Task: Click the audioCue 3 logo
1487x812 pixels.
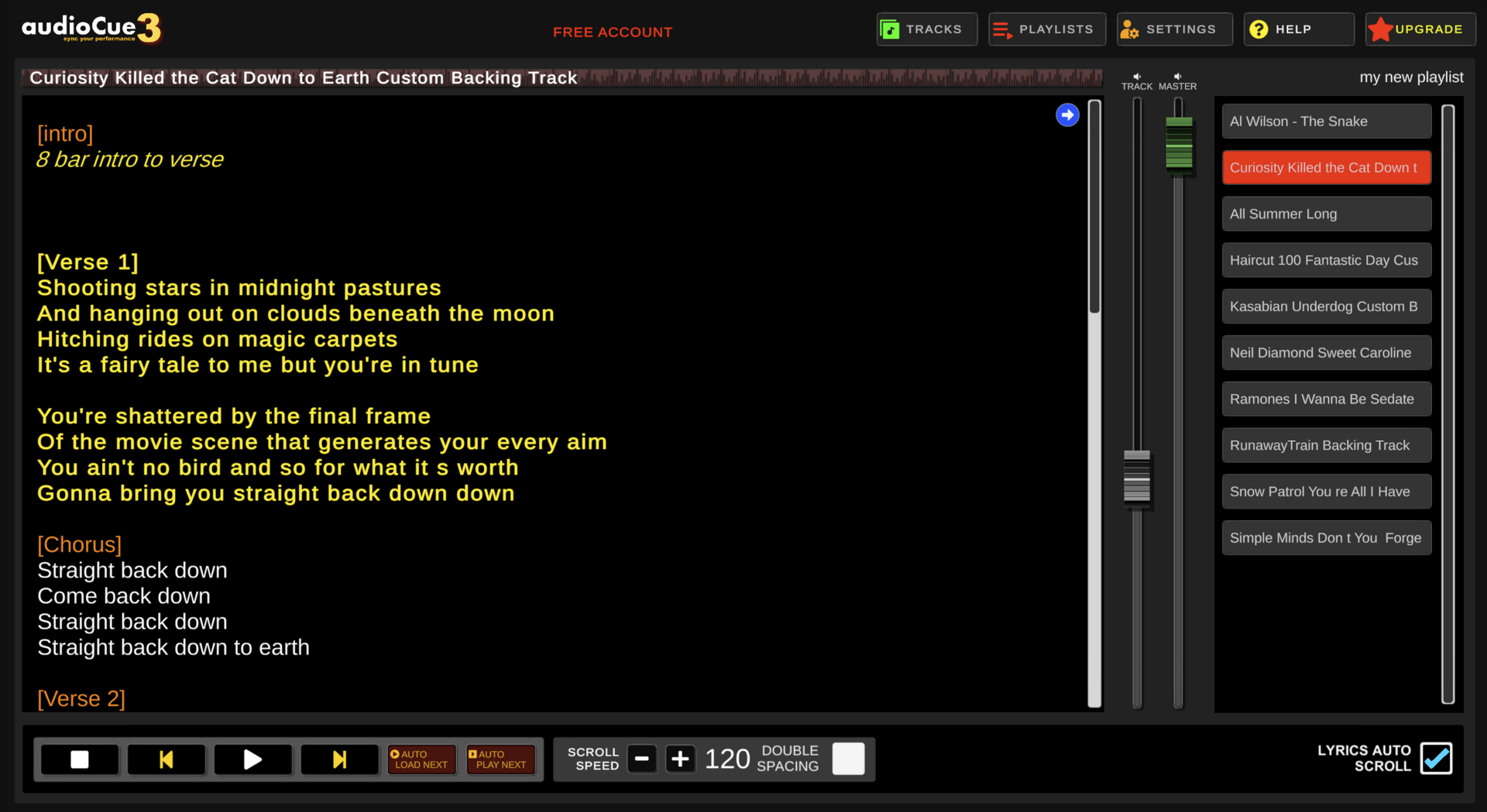Action: [91, 29]
